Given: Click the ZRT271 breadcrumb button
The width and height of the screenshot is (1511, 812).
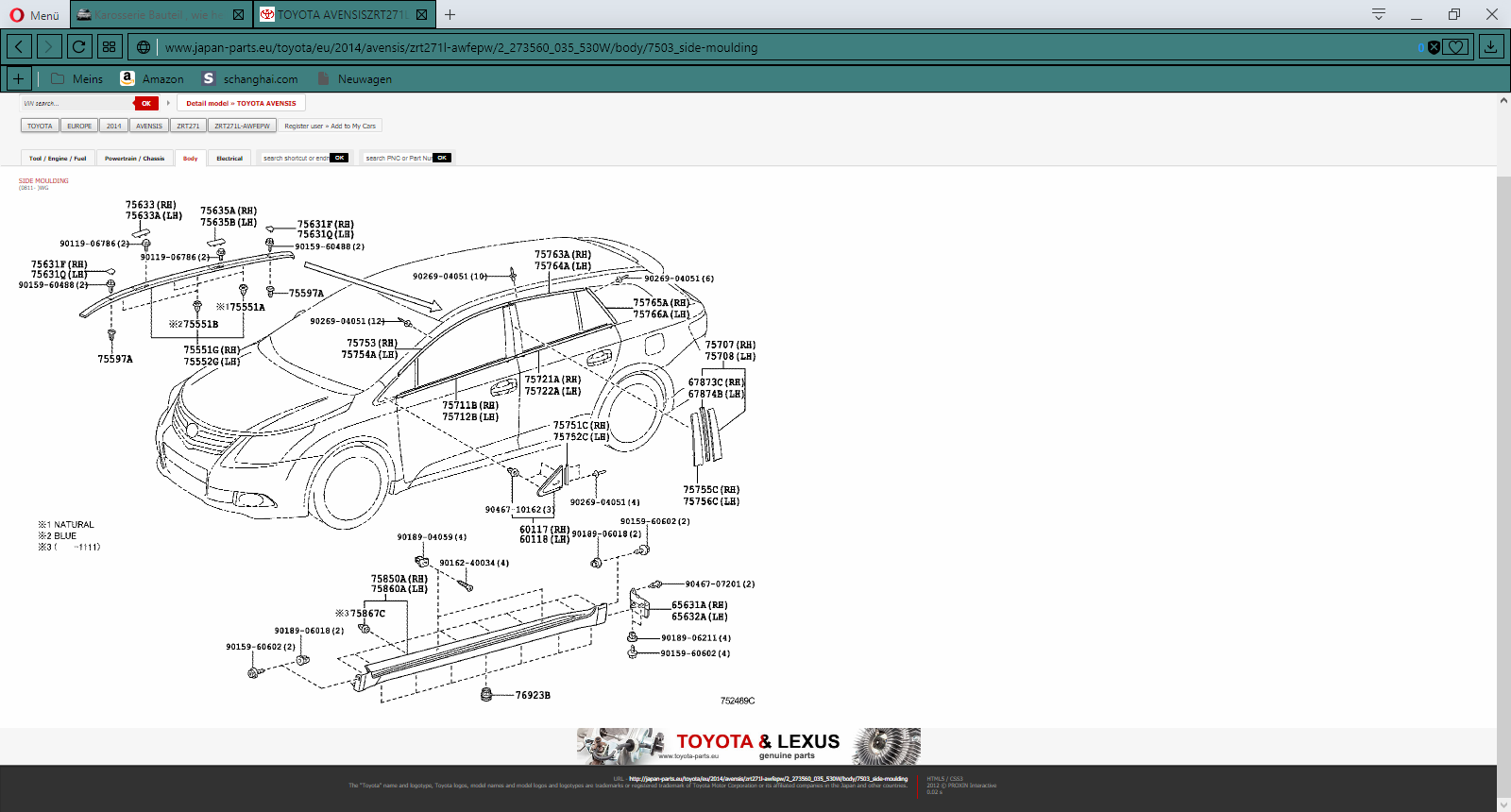Looking at the screenshot, I should pyautogui.click(x=188, y=126).
